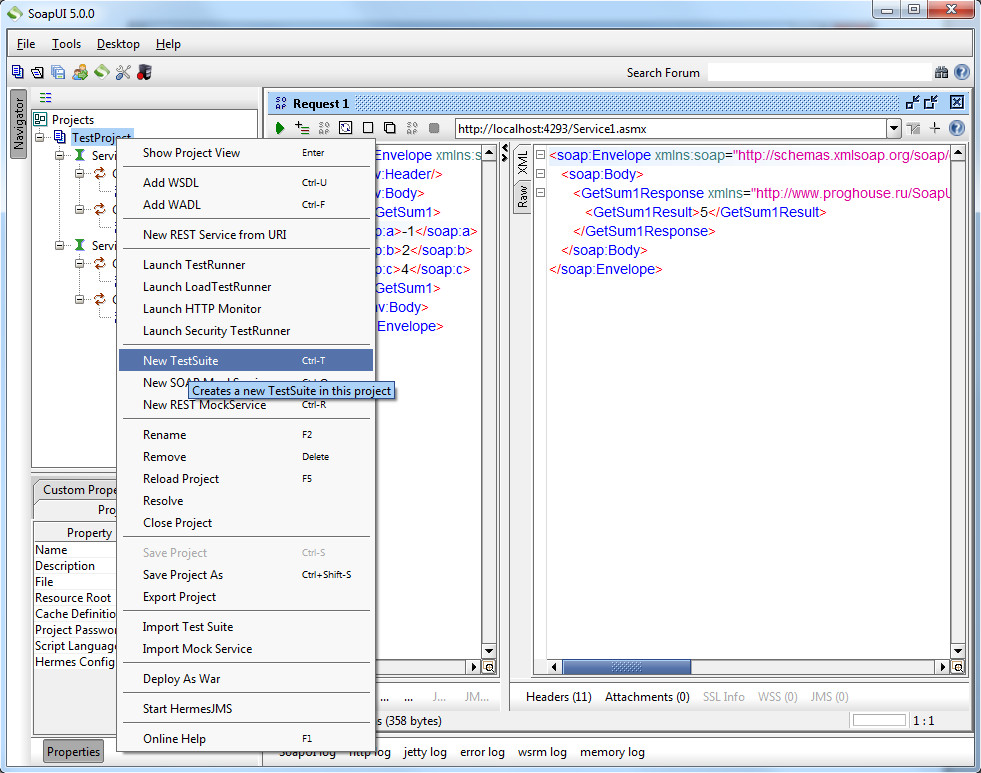The height and width of the screenshot is (773, 981).
Task: Click the plus icon beside endpoint field
Action: 935,128
